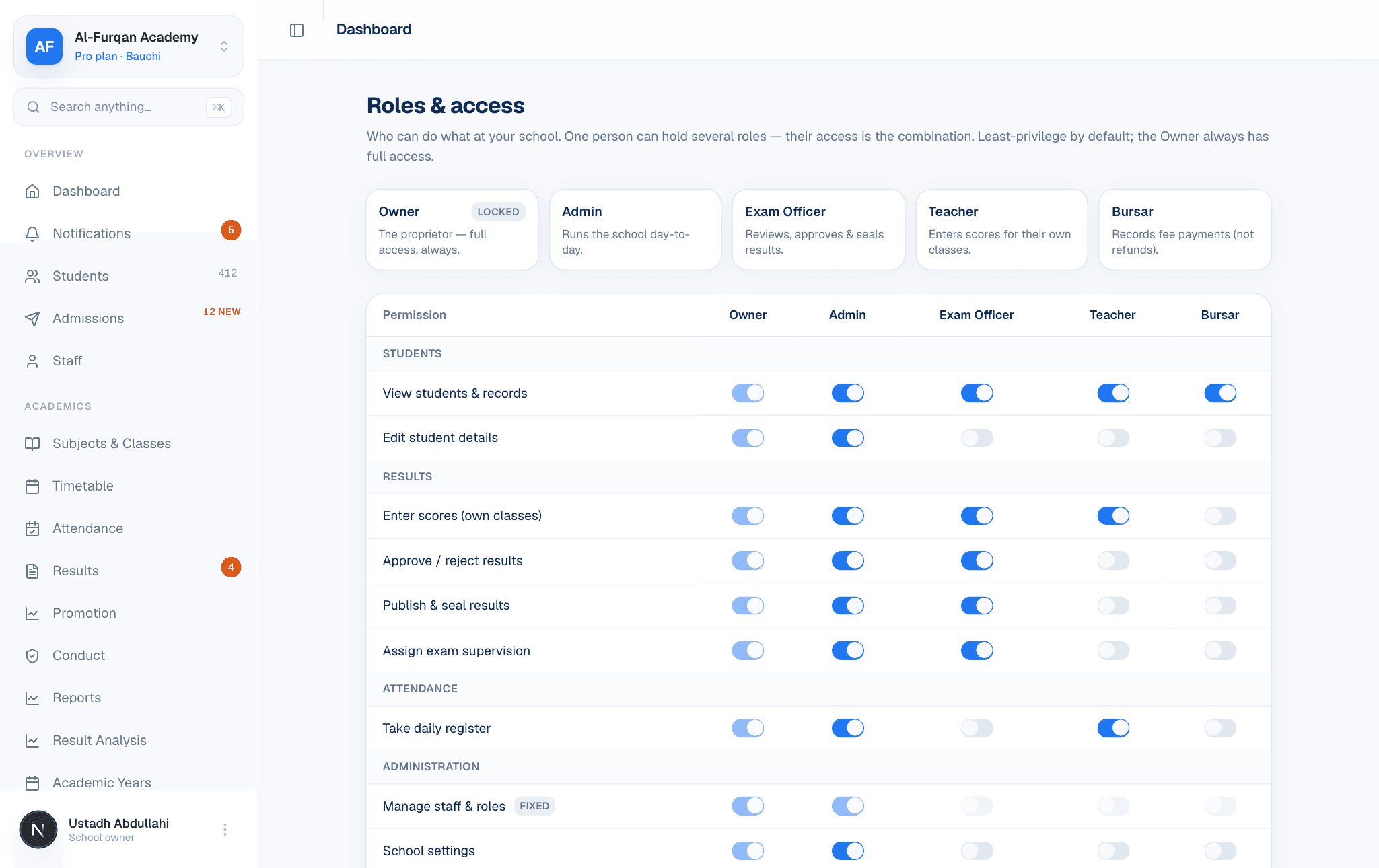The height and width of the screenshot is (868, 1379).
Task: Open Conduct page
Action: pos(129,655)
